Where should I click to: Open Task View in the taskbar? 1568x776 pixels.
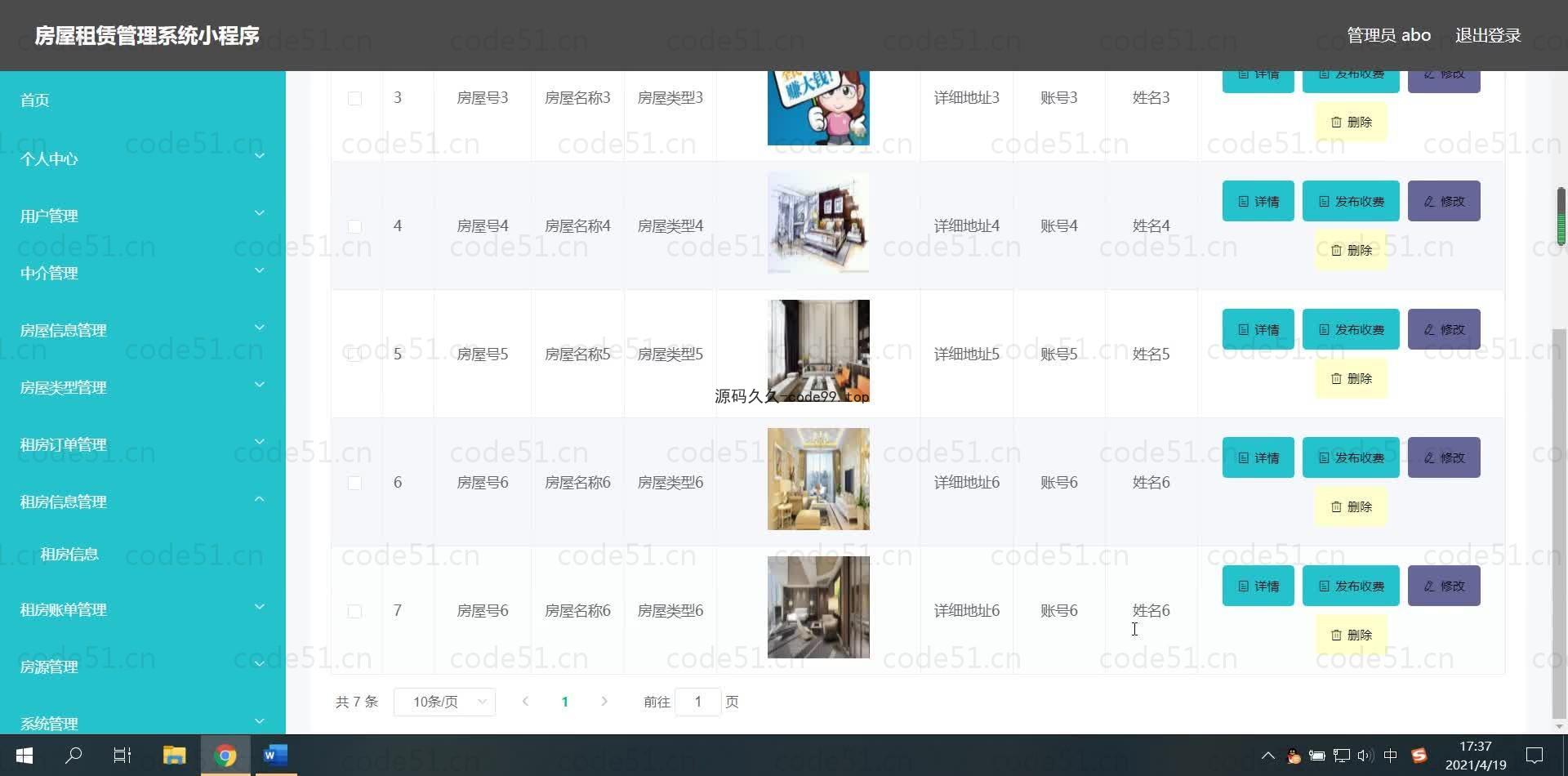[x=122, y=756]
